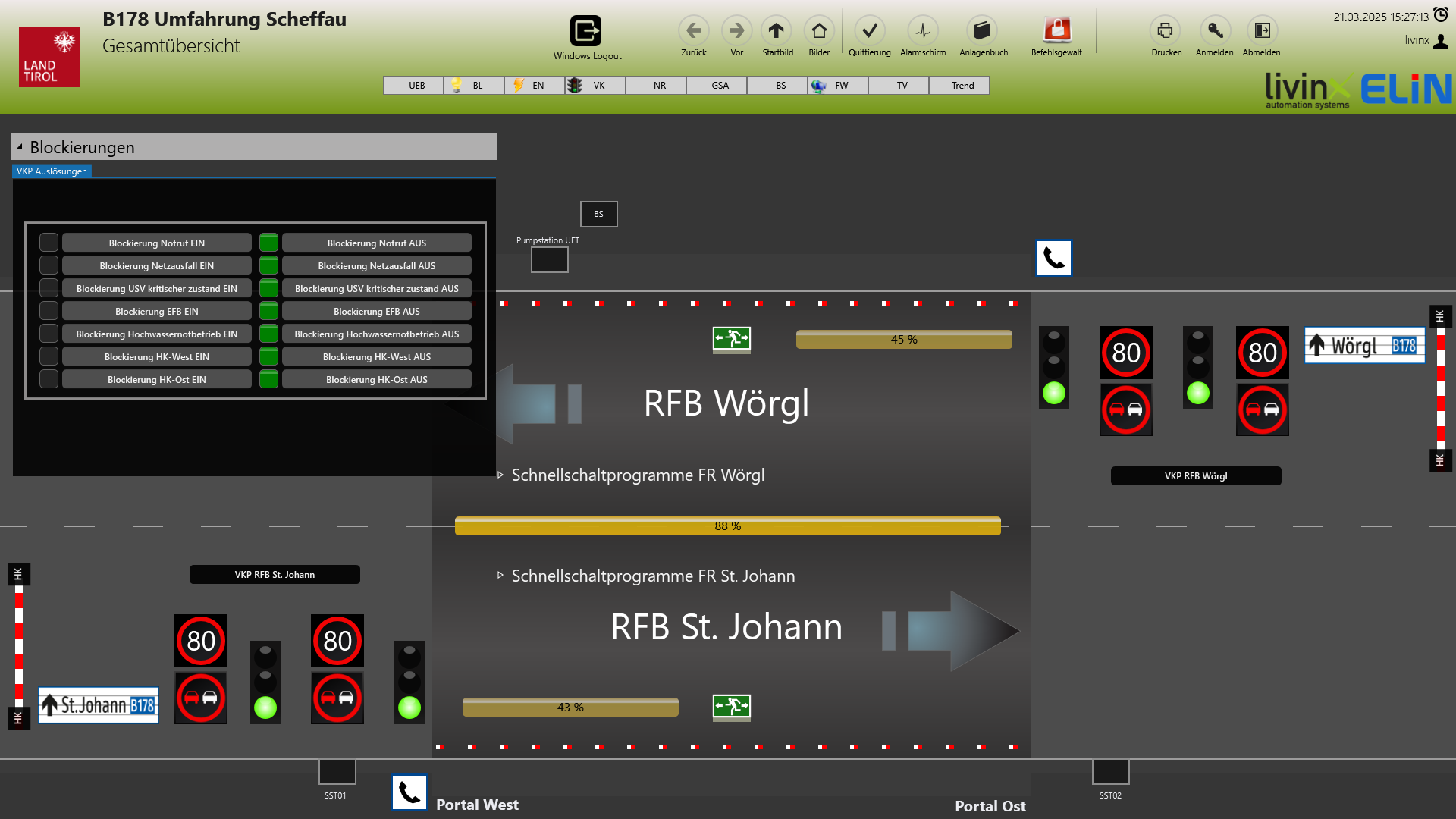The width and height of the screenshot is (1456, 819).
Task: Expand Schnellschaltprogramme FR St. Johann
Action: click(500, 576)
